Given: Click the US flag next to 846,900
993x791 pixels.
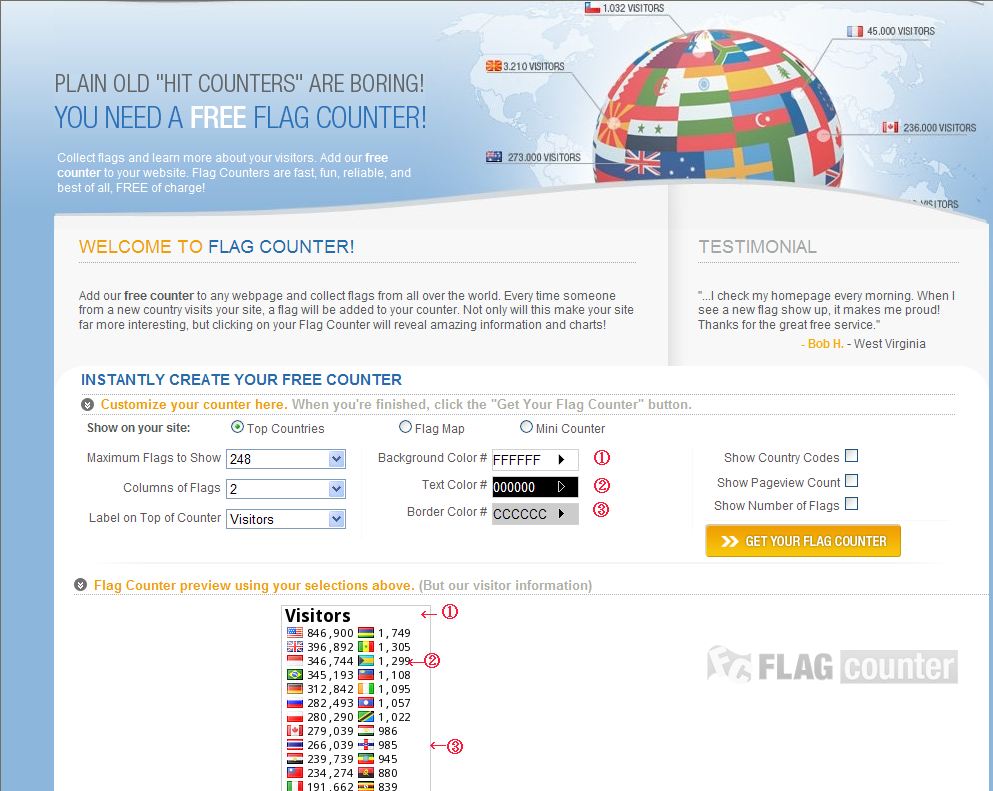Looking at the screenshot, I should [x=294, y=632].
